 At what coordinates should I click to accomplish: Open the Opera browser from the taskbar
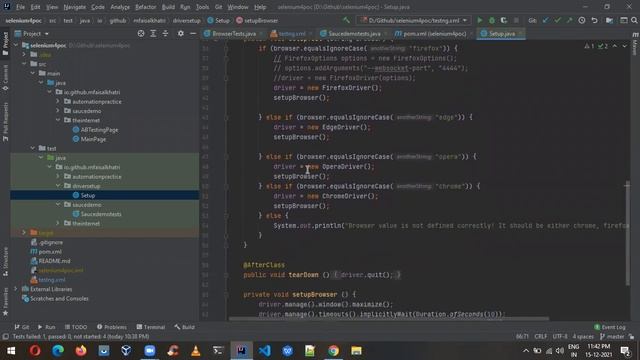pyautogui.click(x=35, y=351)
